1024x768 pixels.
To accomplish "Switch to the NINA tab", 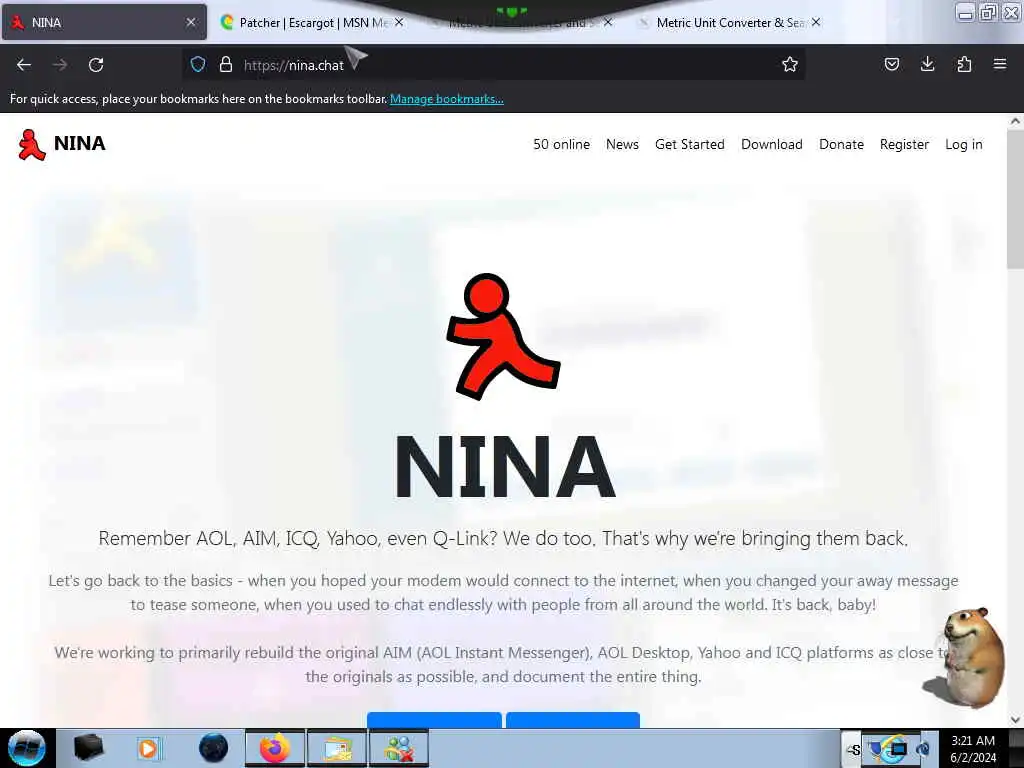I will click(104, 22).
